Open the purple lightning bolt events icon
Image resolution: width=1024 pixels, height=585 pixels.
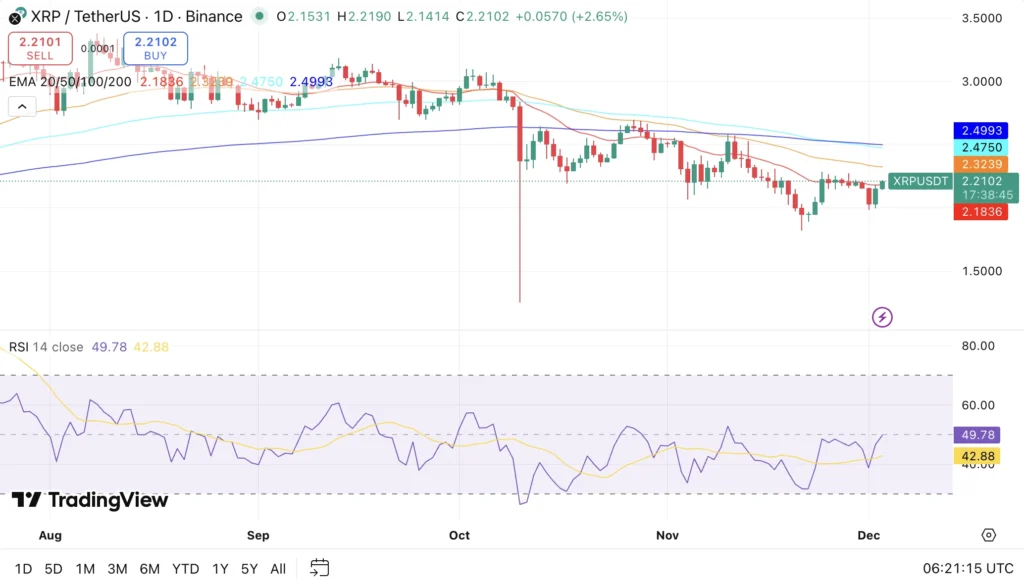pyautogui.click(x=882, y=317)
